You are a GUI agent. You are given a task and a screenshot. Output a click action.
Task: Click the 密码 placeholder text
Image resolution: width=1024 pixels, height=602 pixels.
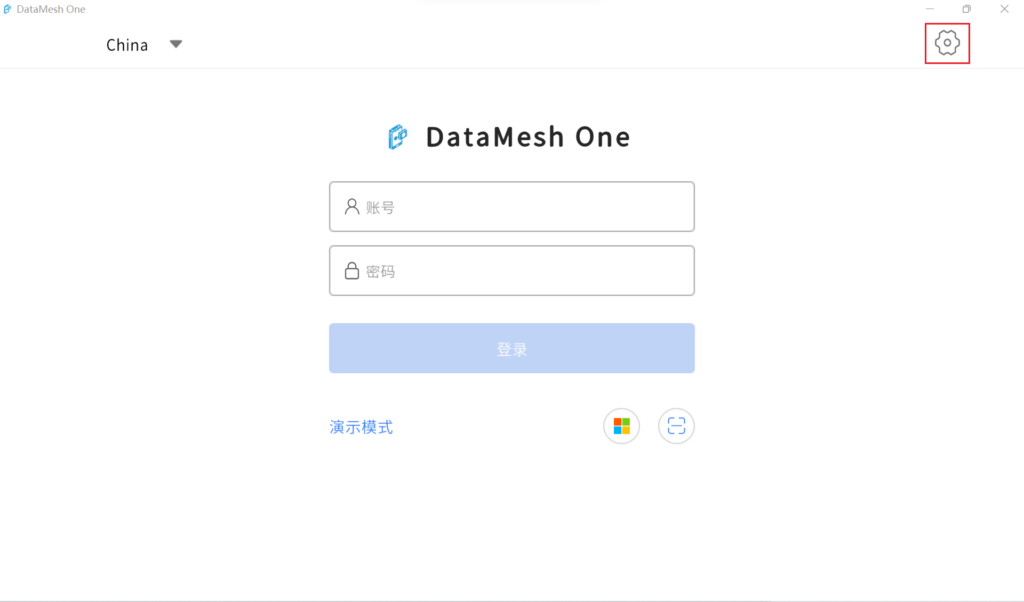coord(380,272)
